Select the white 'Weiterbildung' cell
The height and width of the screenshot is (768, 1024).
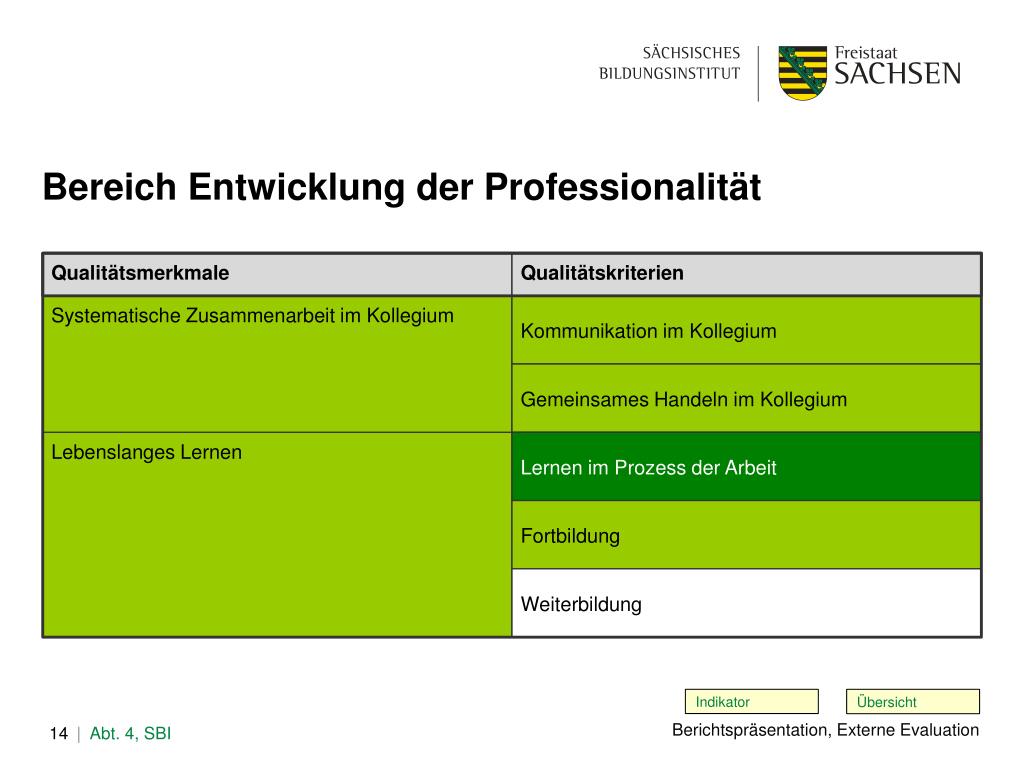coord(746,603)
